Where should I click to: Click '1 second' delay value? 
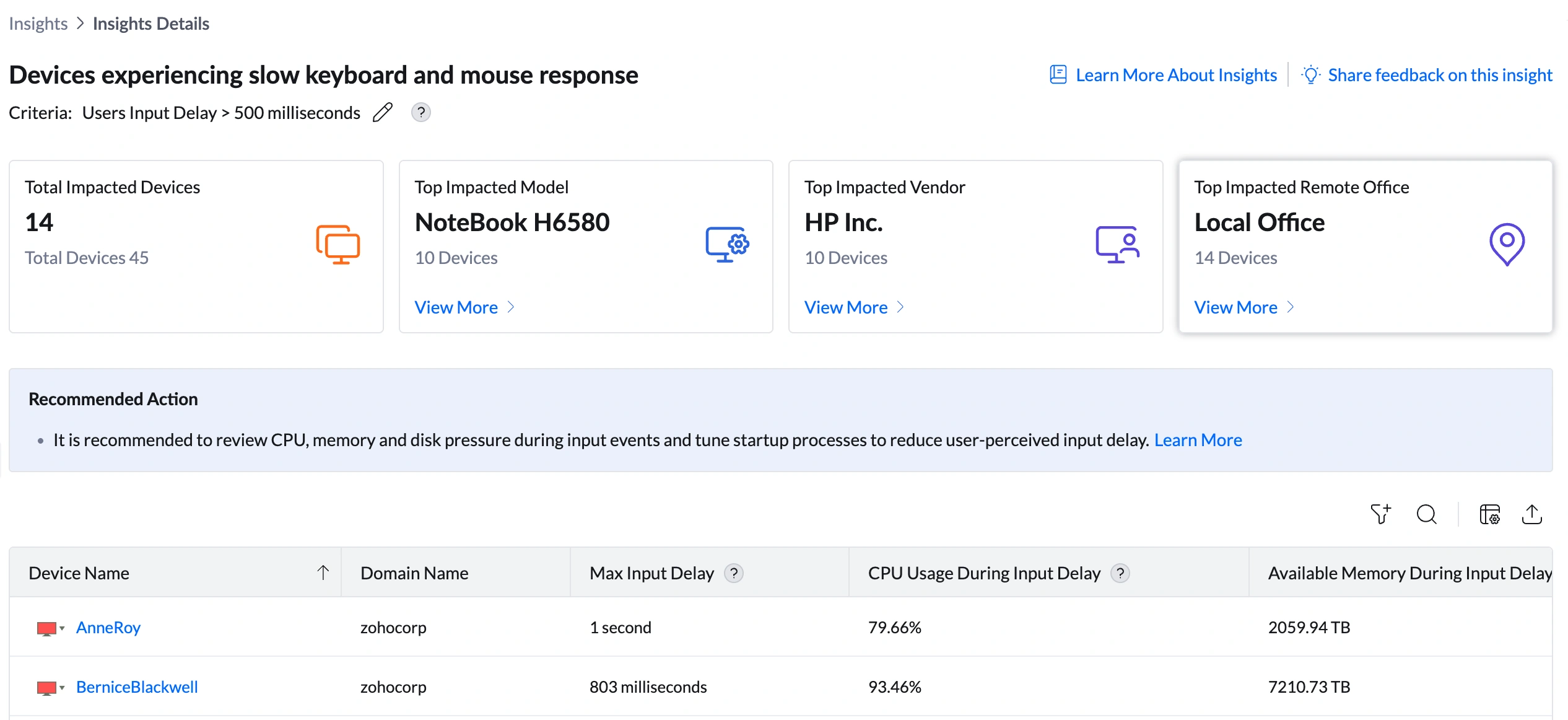click(620, 628)
